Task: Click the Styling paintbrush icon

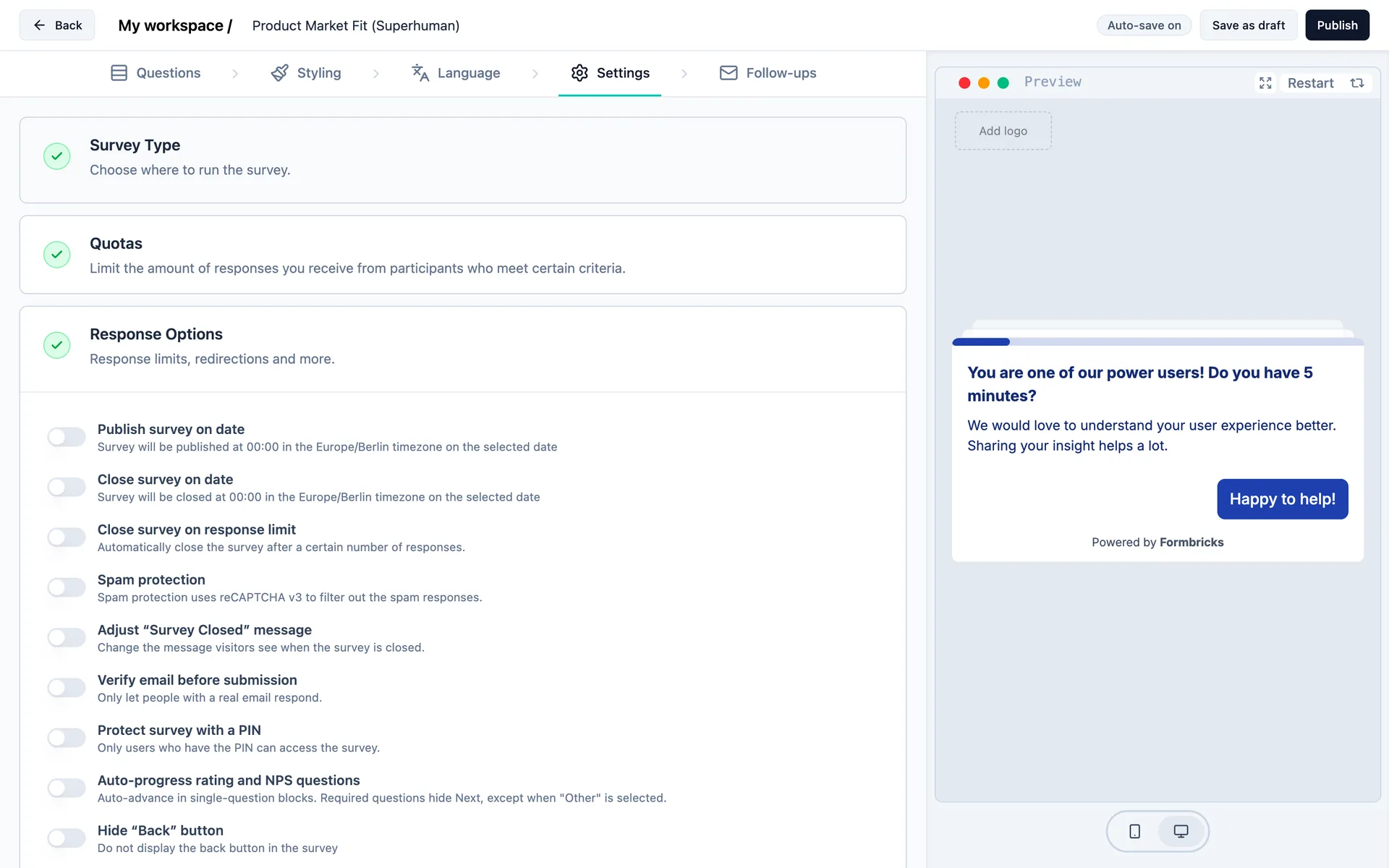Action: pos(279,73)
